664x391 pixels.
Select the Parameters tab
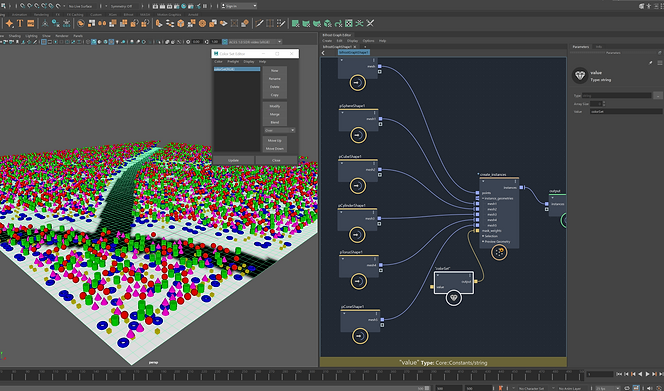[581, 47]
